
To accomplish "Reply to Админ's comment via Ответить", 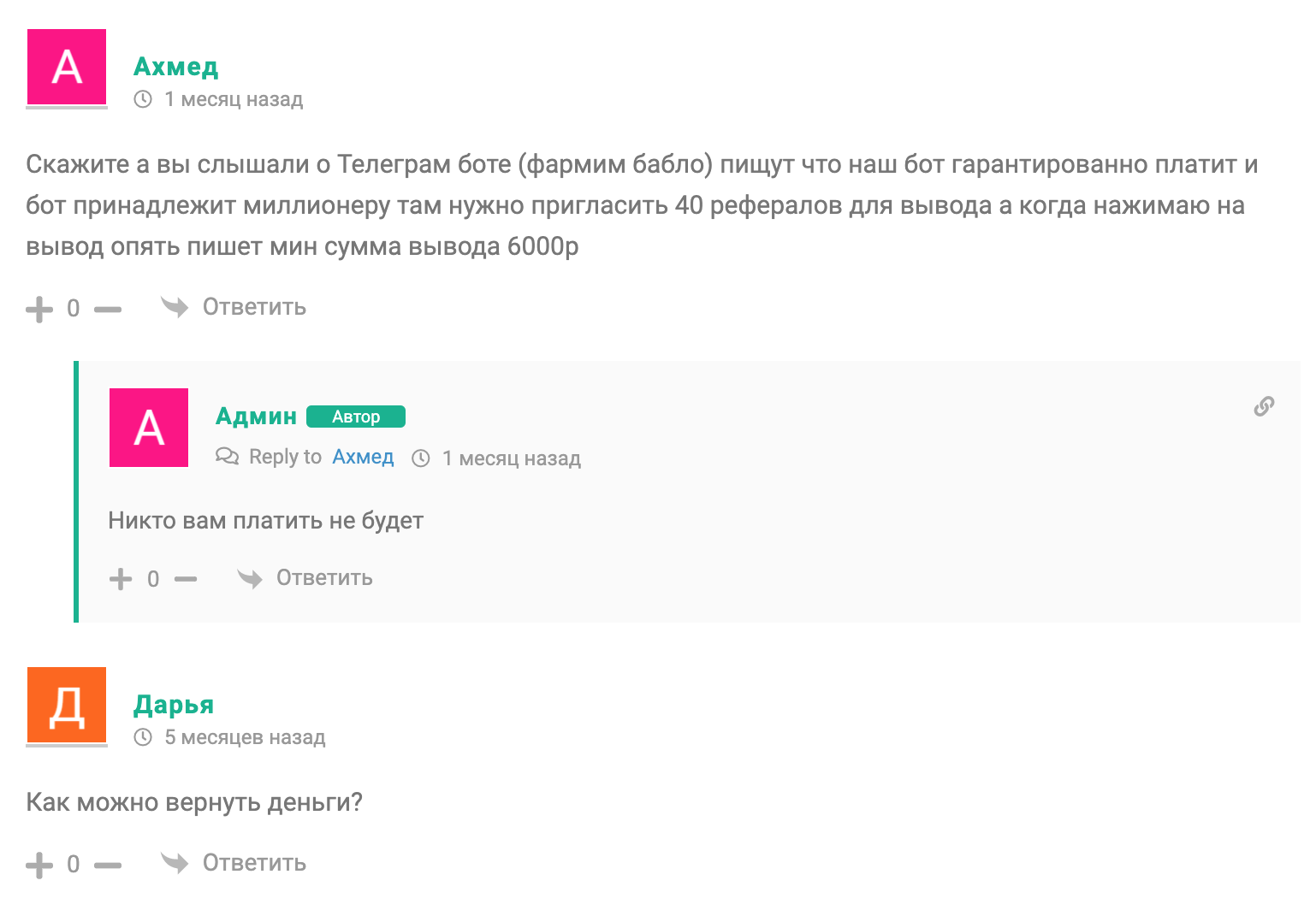I will 324,578.
